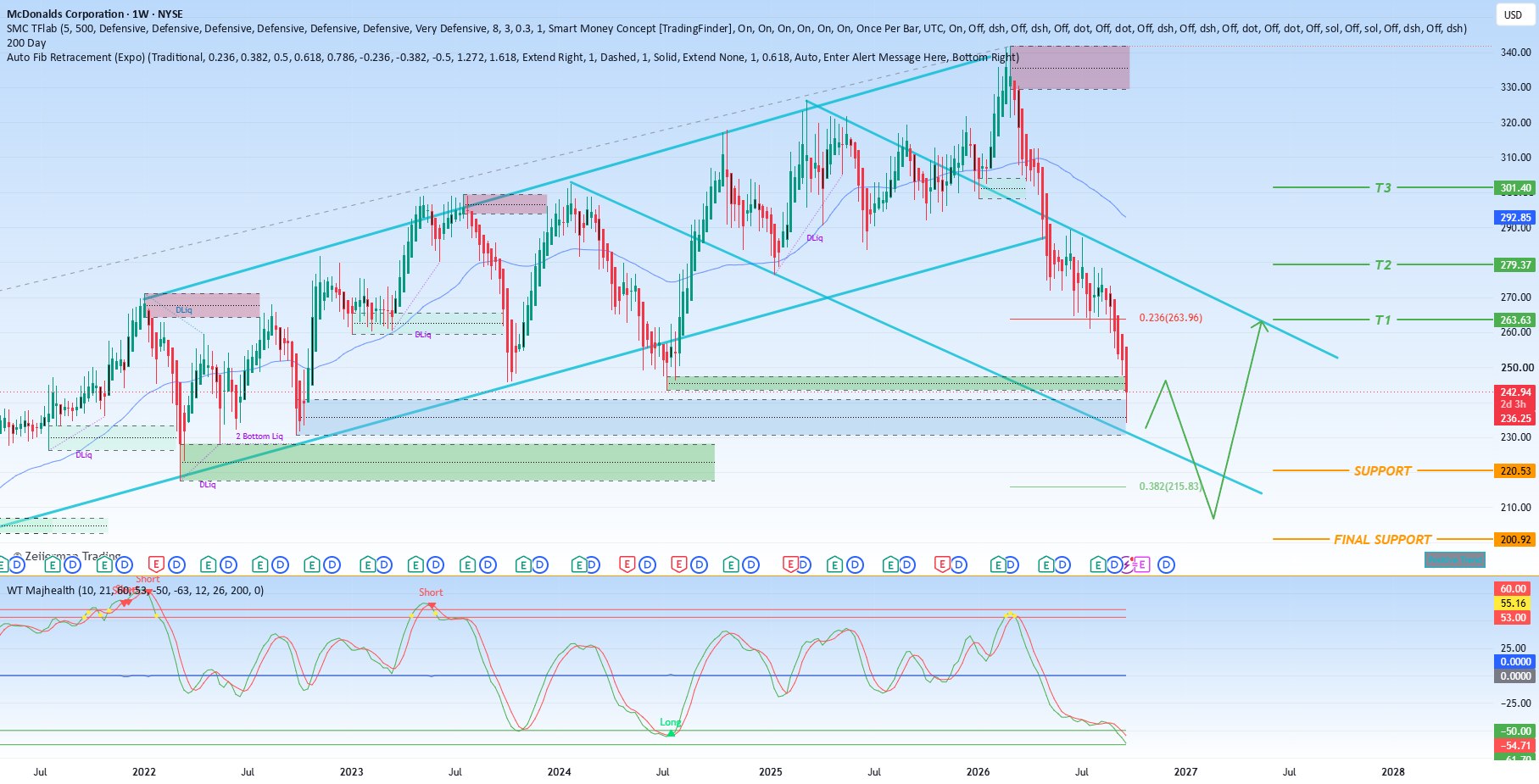Select the orange SUPPORT label
Image resolution: width=1539 pixels, height=784 pixels.
tap(1382, 470)
